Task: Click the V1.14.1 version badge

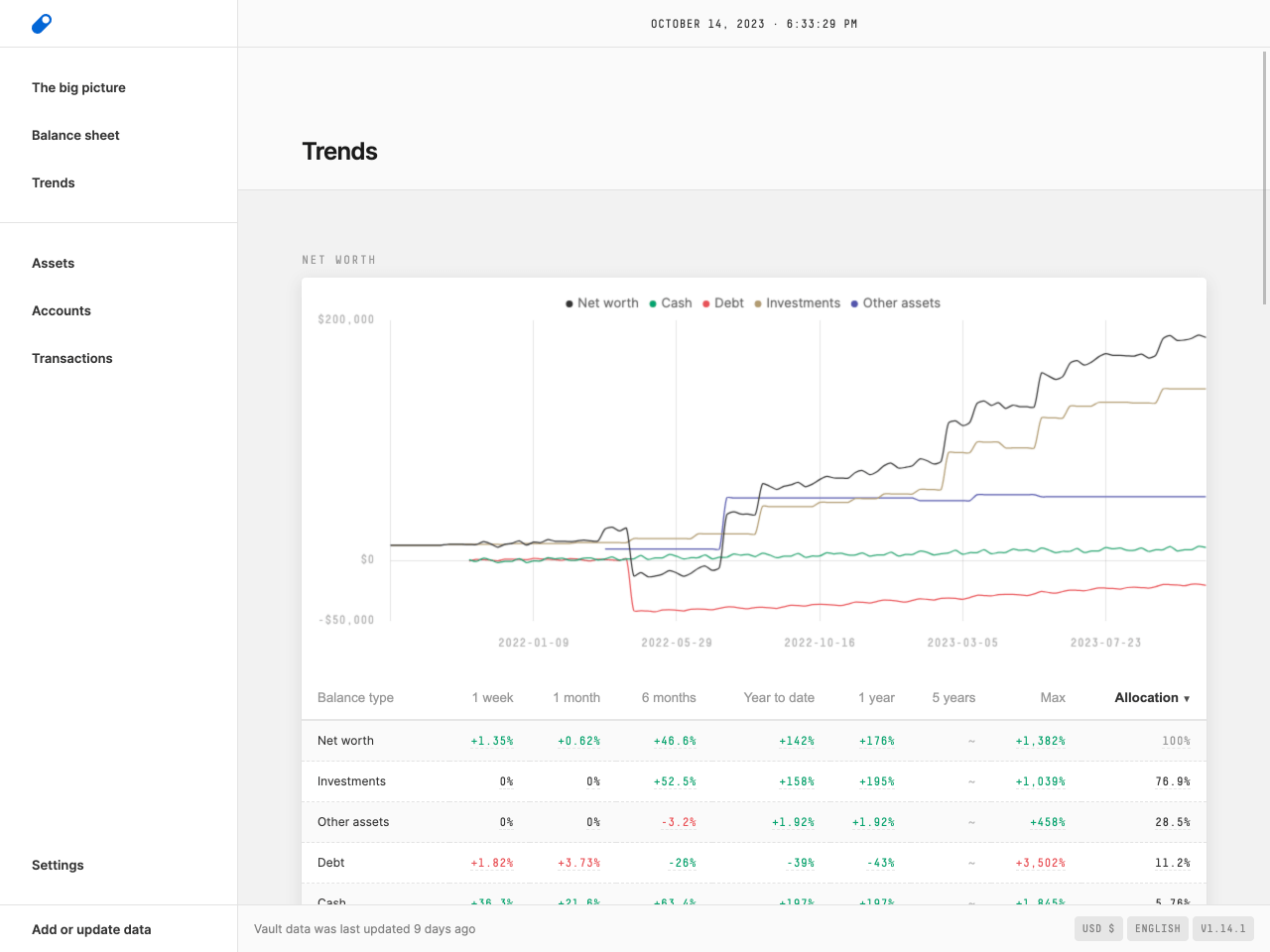Action: (x=1223, y=928)
